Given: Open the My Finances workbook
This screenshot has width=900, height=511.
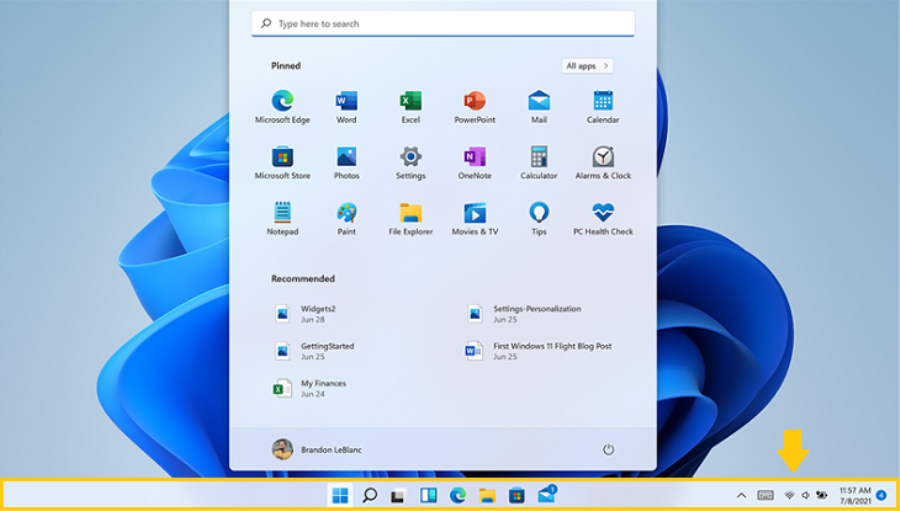Looking at the screenshot, I should [x=310, y=388].
